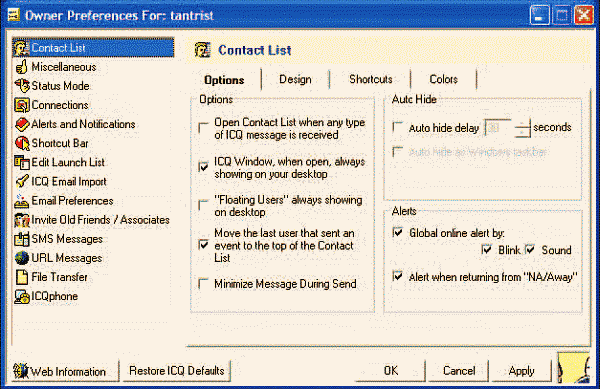Viewport: 600px width, 389px height.
Task: Open the SMS Messages category
Action: tap(67, 239)
